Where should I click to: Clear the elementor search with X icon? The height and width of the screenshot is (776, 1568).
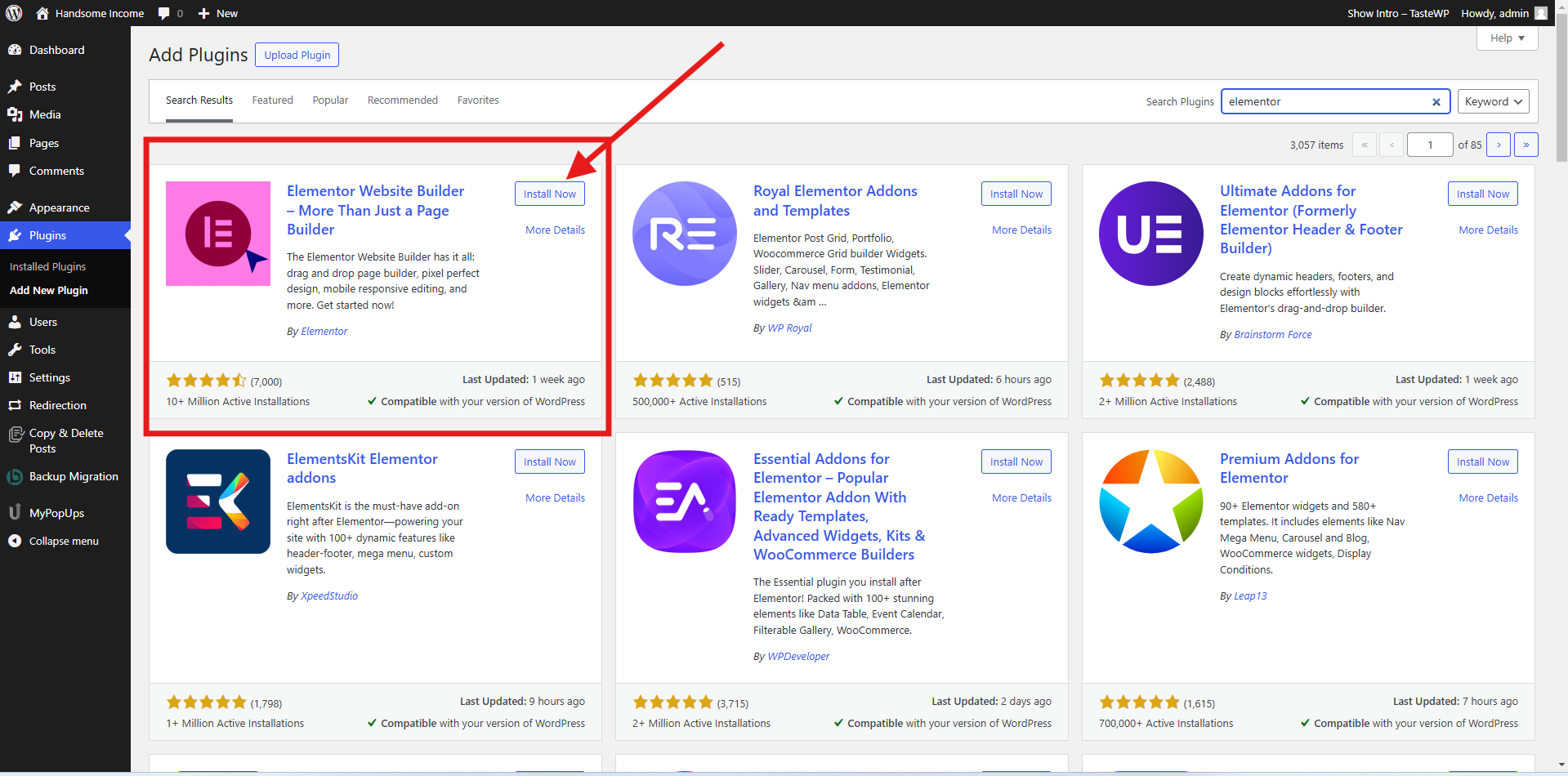[x=1436, y=102]
